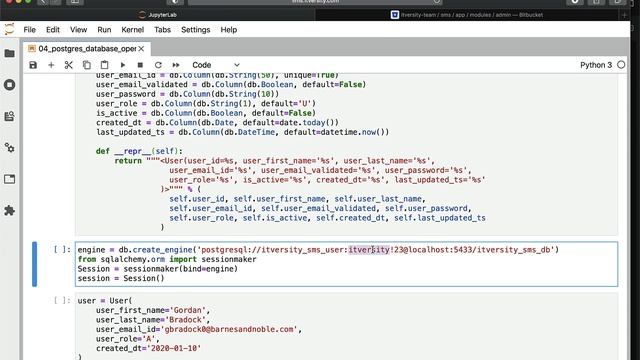The image size is (640, 360).
Task: Interrupt the kernel with stop icon
Action: 140,65
